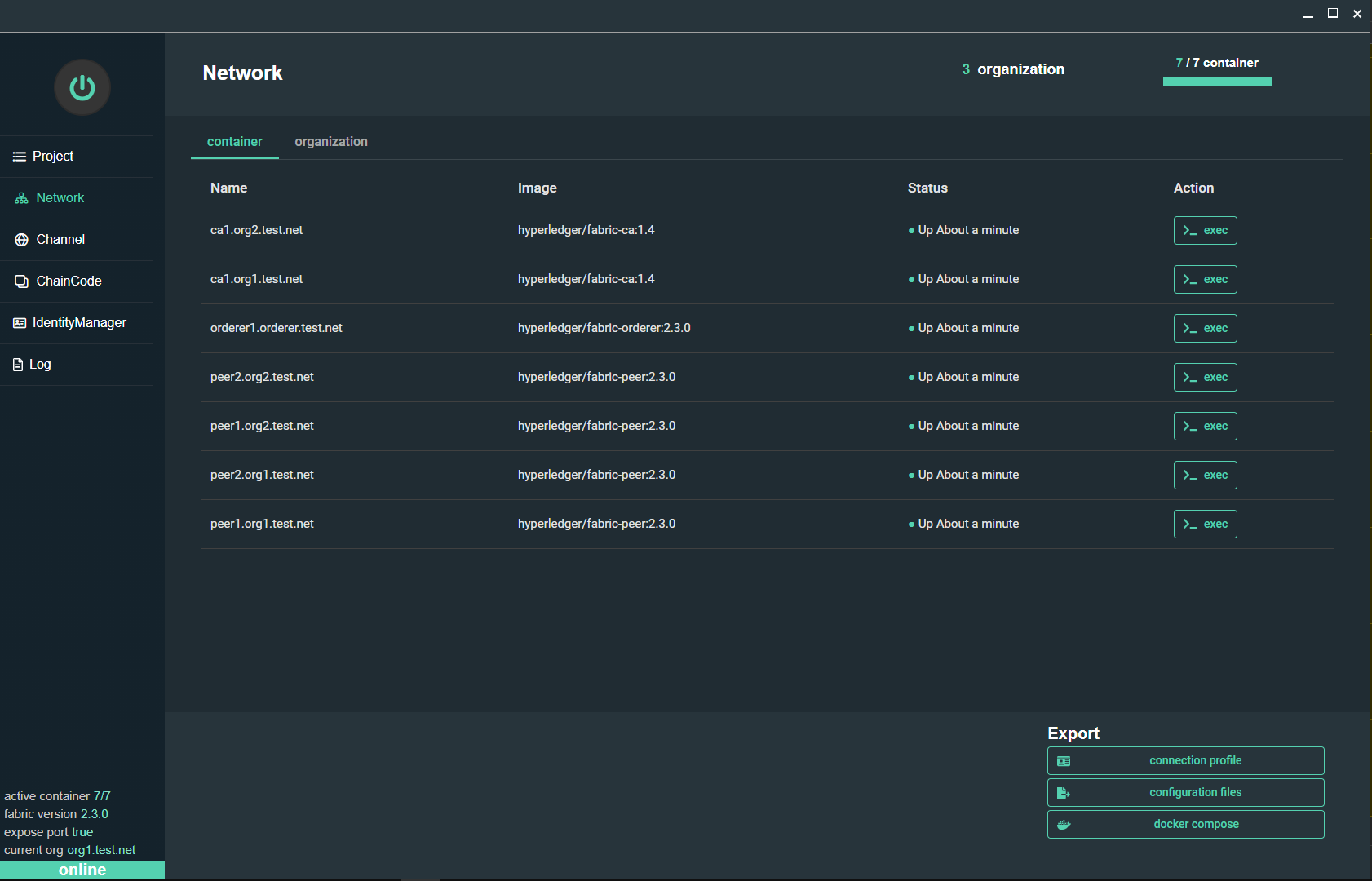Open the Project menu item
The height and width of the screenshot is (881, 1372).
click(x=76, y=157)
